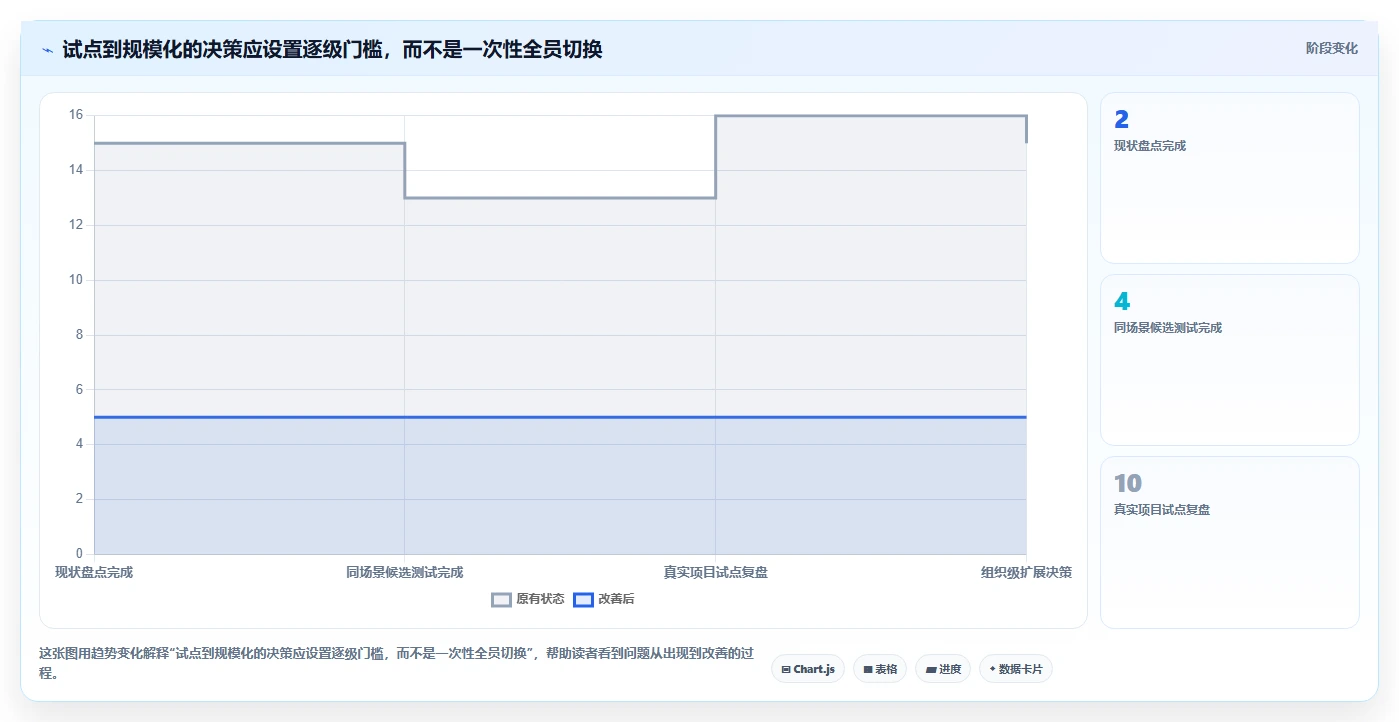Click the 数据卡片 tag chip
The height and width of the screenshot is (722, 1399).
[x=1016, y=669]
